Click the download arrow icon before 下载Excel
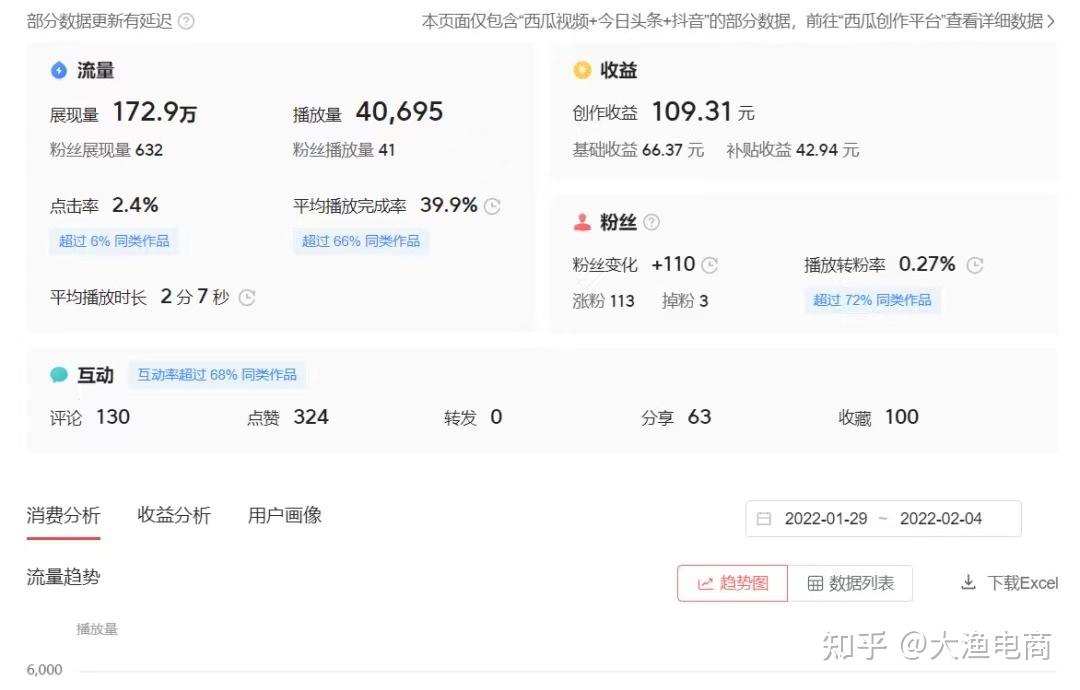The height and width of the screenshot is (690, 1080). click(968, 583)
